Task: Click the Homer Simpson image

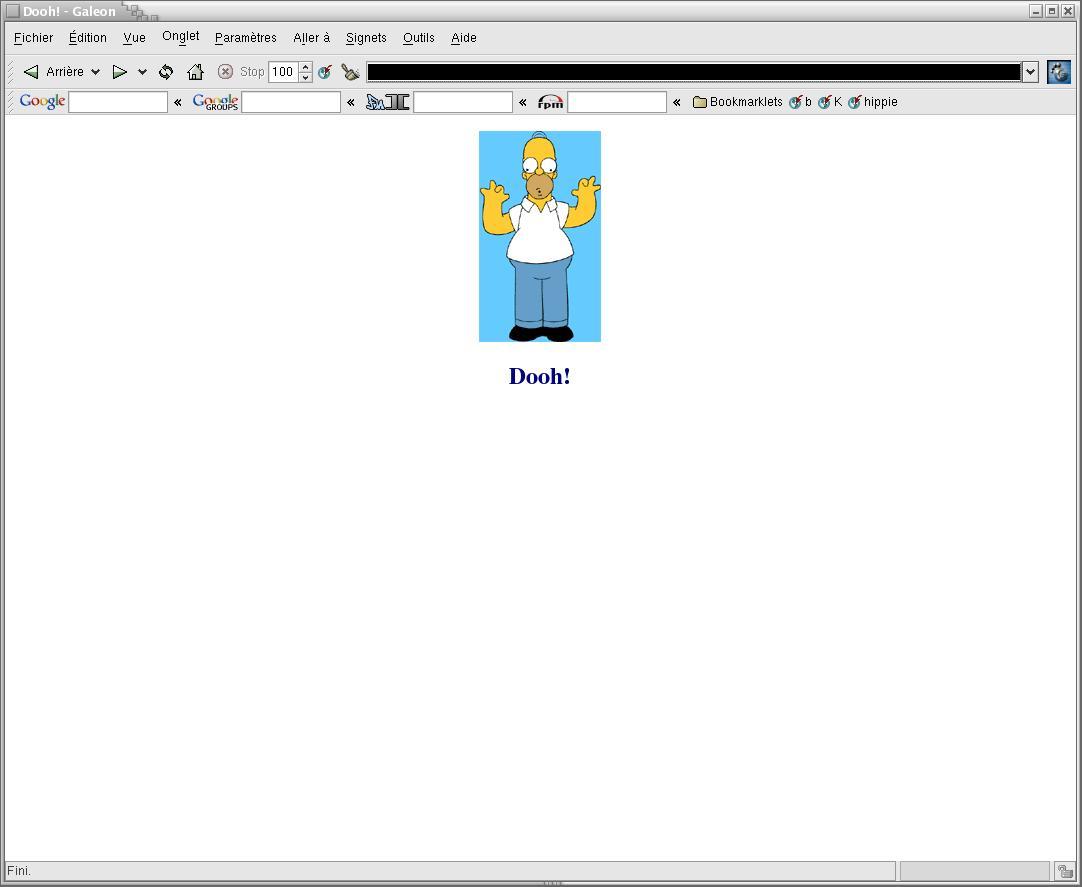Action: 540,236
